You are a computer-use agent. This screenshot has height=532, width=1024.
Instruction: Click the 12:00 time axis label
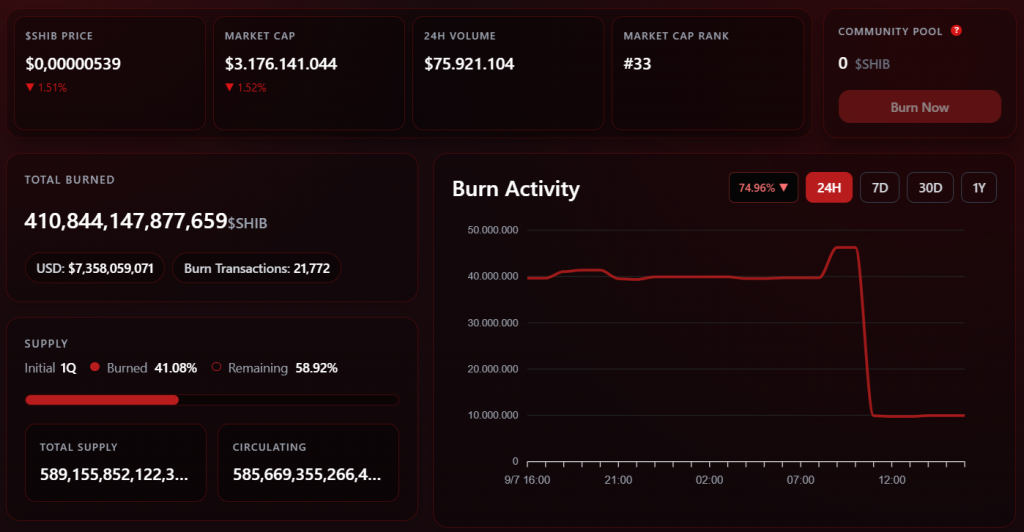[891, 480]
